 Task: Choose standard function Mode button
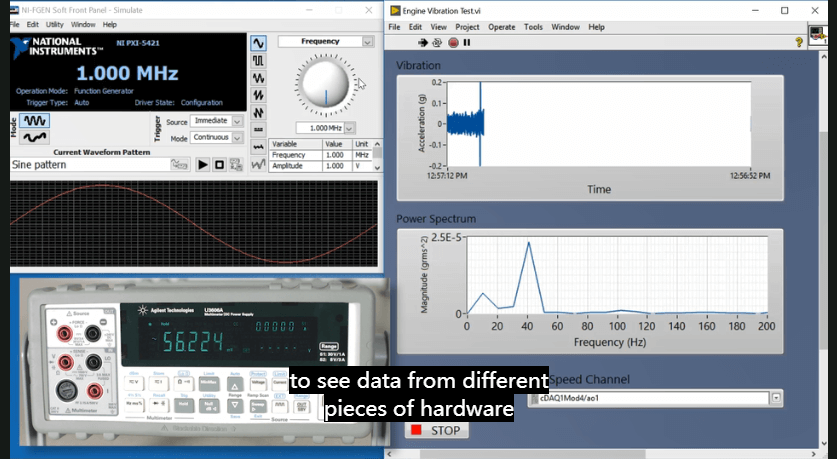click(35, 121)
